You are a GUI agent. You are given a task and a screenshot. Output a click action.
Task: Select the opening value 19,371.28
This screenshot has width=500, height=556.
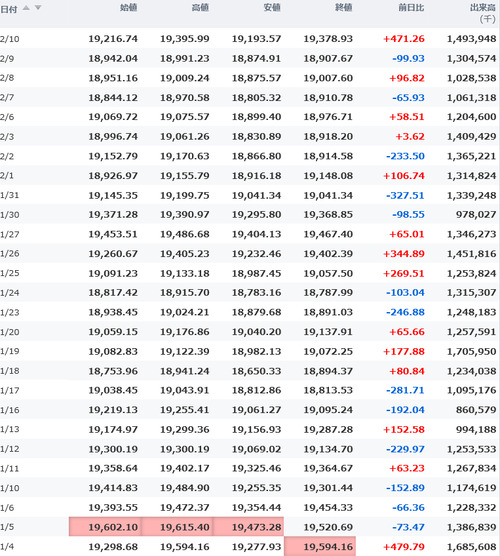[113, 215]
